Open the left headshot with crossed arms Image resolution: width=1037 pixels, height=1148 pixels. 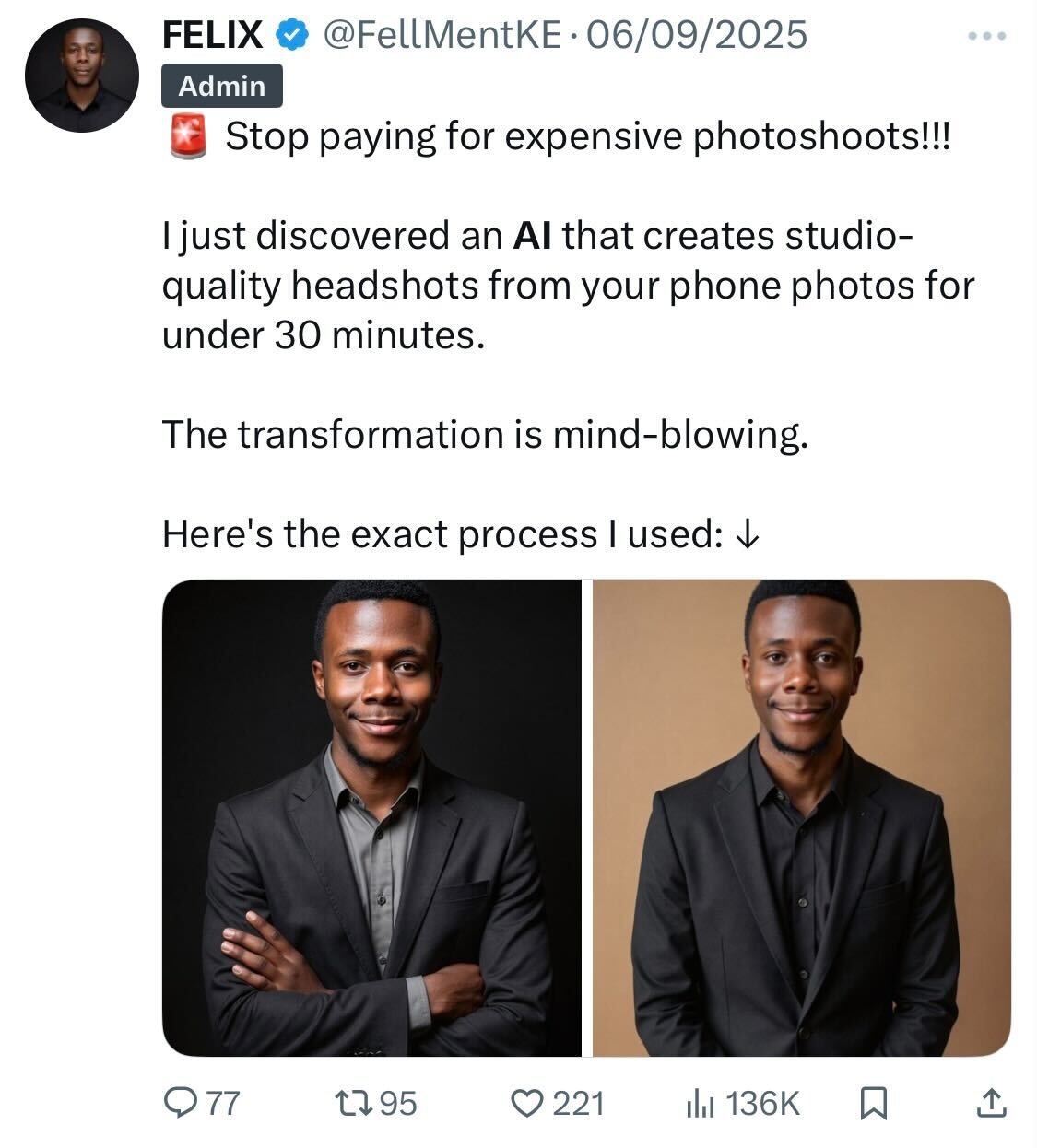371,817
